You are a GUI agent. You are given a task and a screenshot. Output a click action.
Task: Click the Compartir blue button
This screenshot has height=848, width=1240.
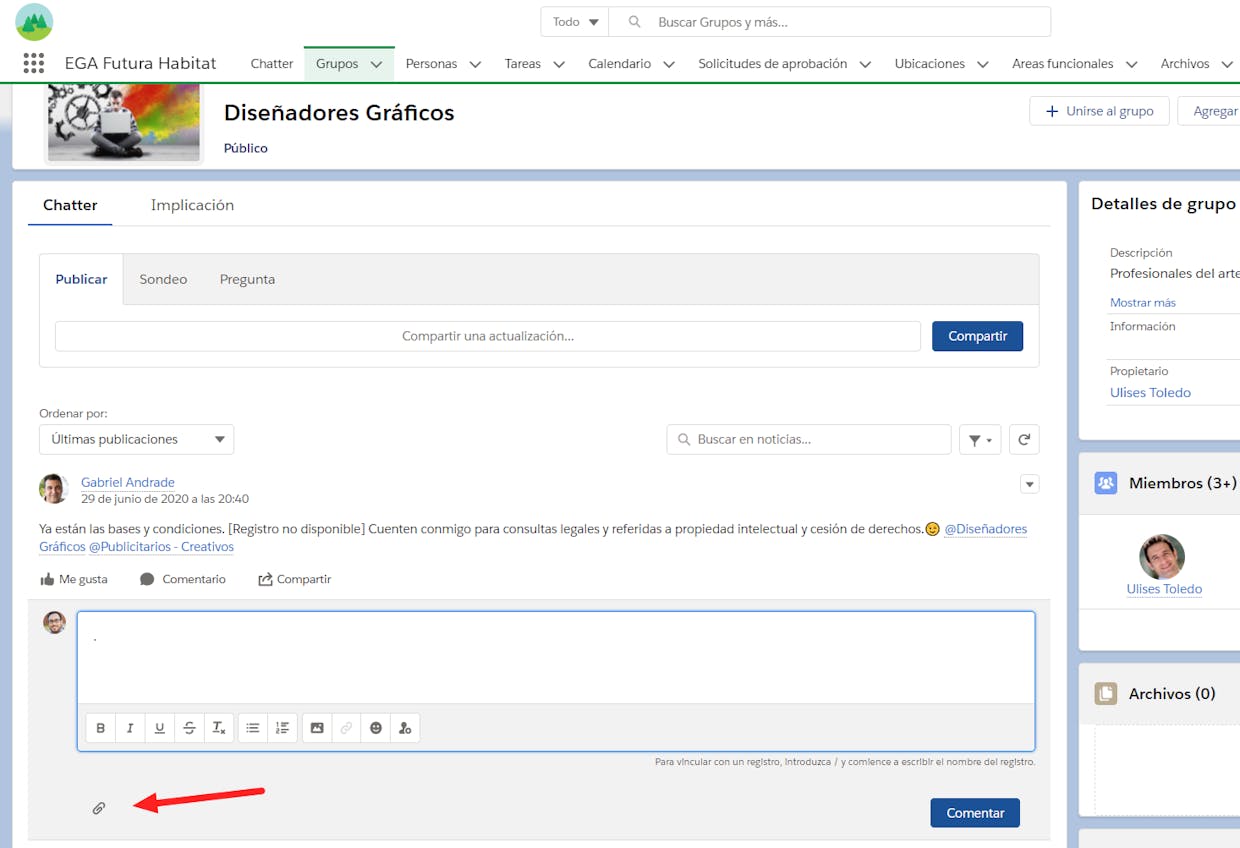coord(977,336)
